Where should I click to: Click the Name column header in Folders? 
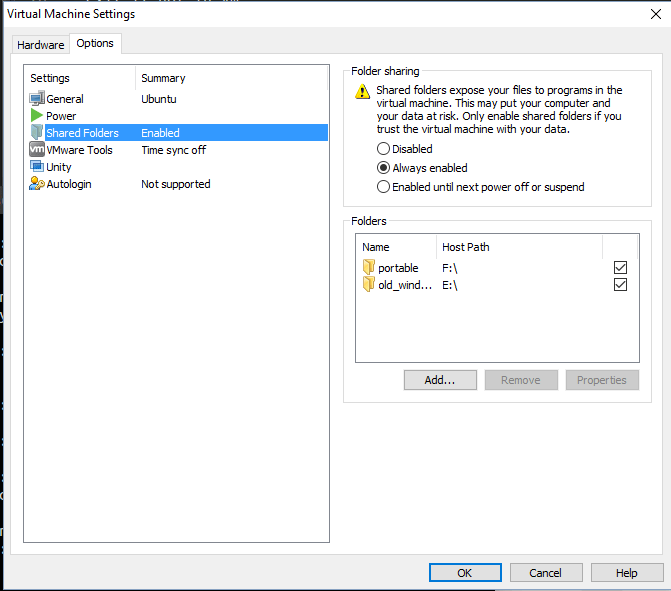[x=396, y=247]
